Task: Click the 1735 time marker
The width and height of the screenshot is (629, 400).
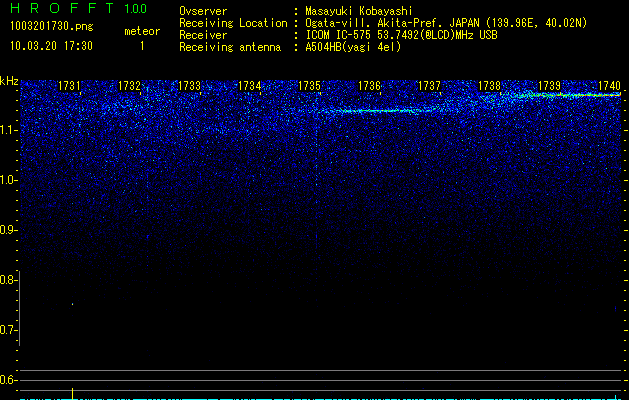Action: pyautogui.click(x=309, y=86)
